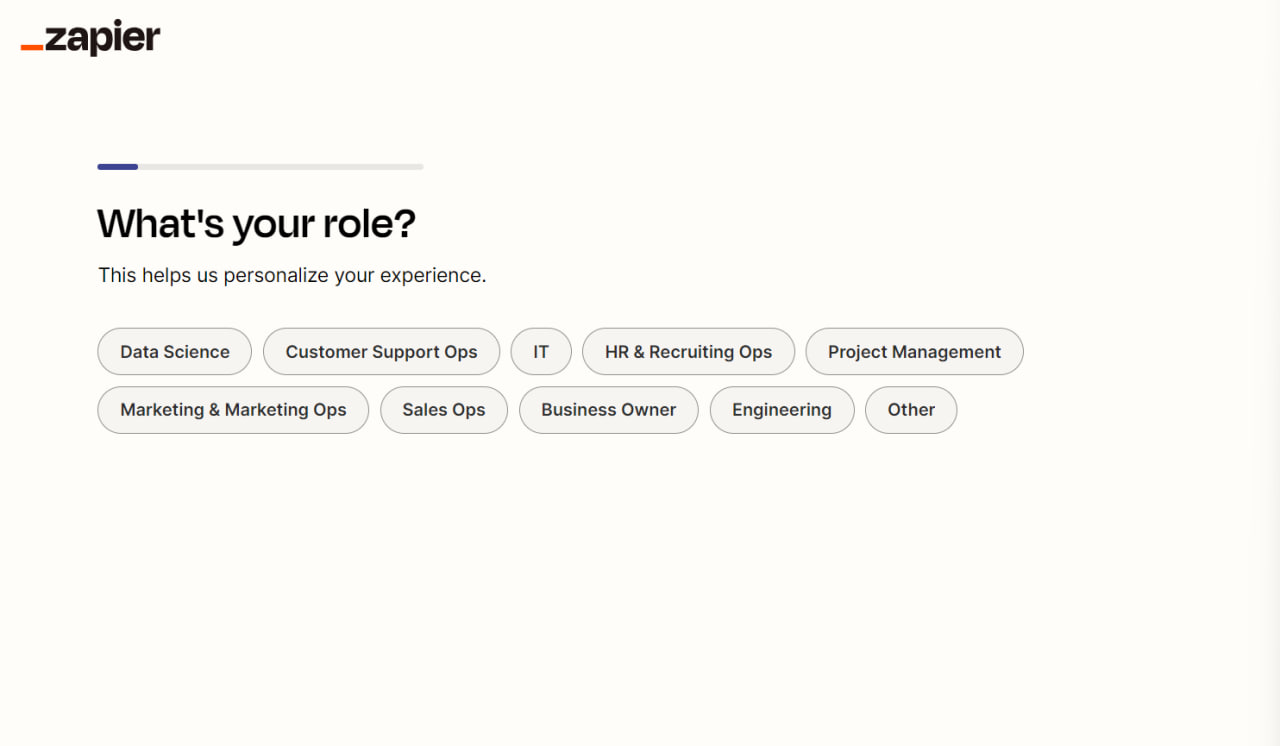The image size is (1280, 746).
Task: Pick the IT role option
Action: click(541, 352)
